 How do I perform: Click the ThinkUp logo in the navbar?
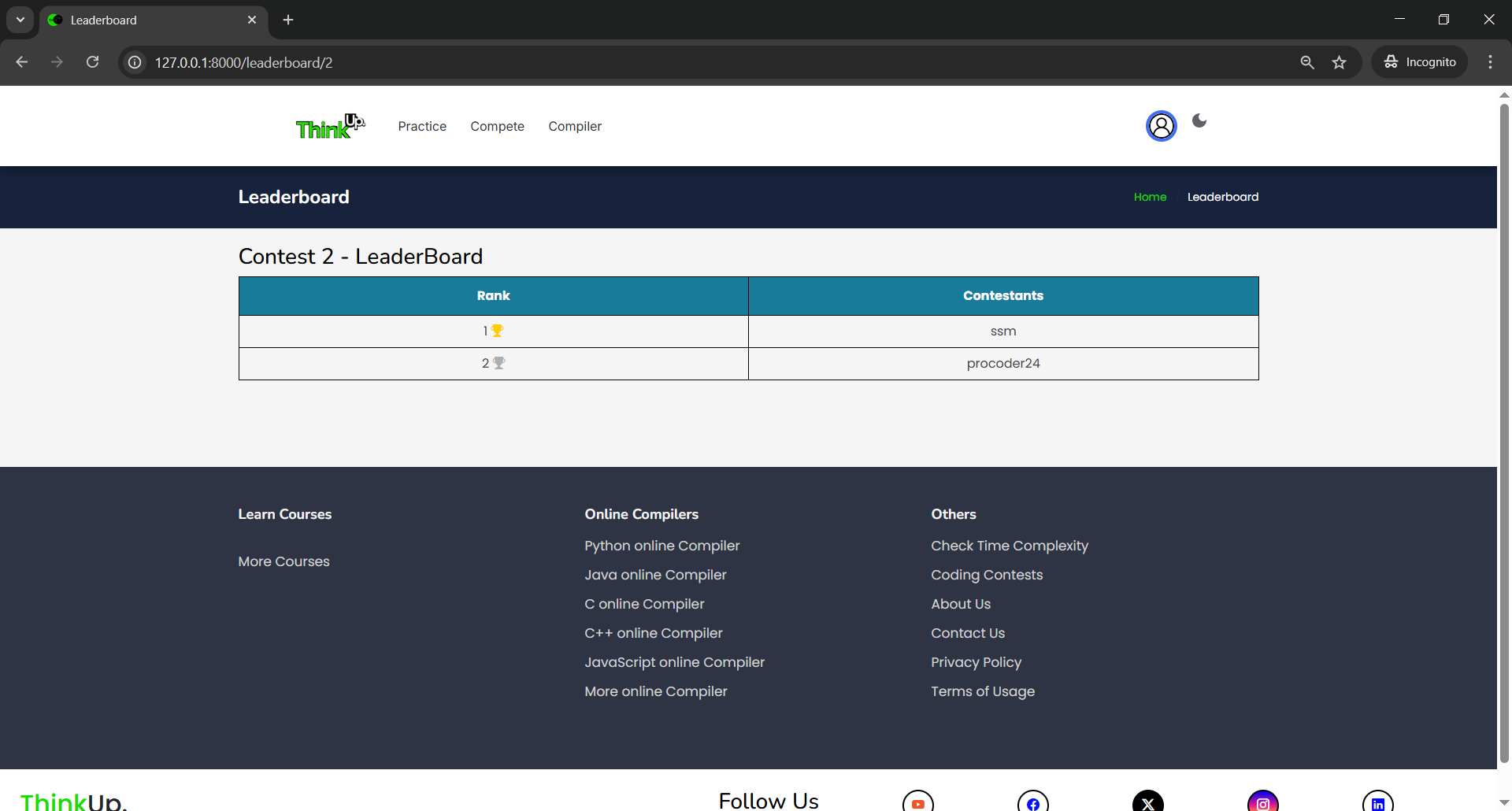[x=329, y=126]
